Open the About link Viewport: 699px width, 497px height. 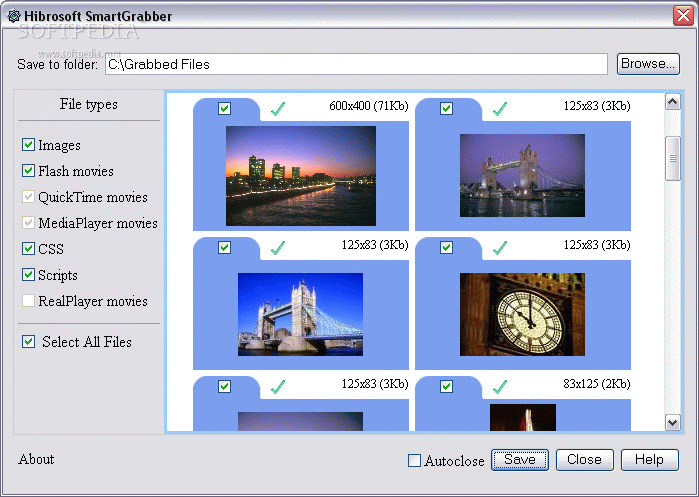click(36, 459)
